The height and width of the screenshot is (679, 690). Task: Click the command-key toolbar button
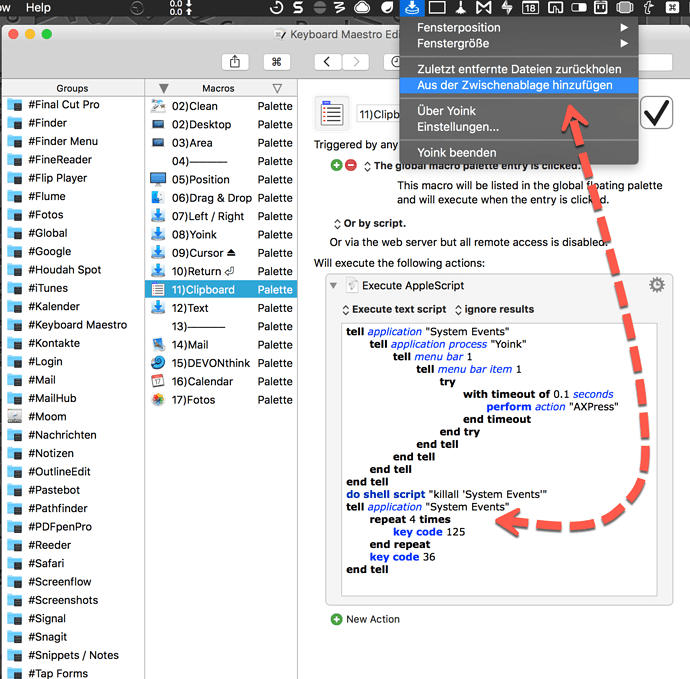coord(276,62)
